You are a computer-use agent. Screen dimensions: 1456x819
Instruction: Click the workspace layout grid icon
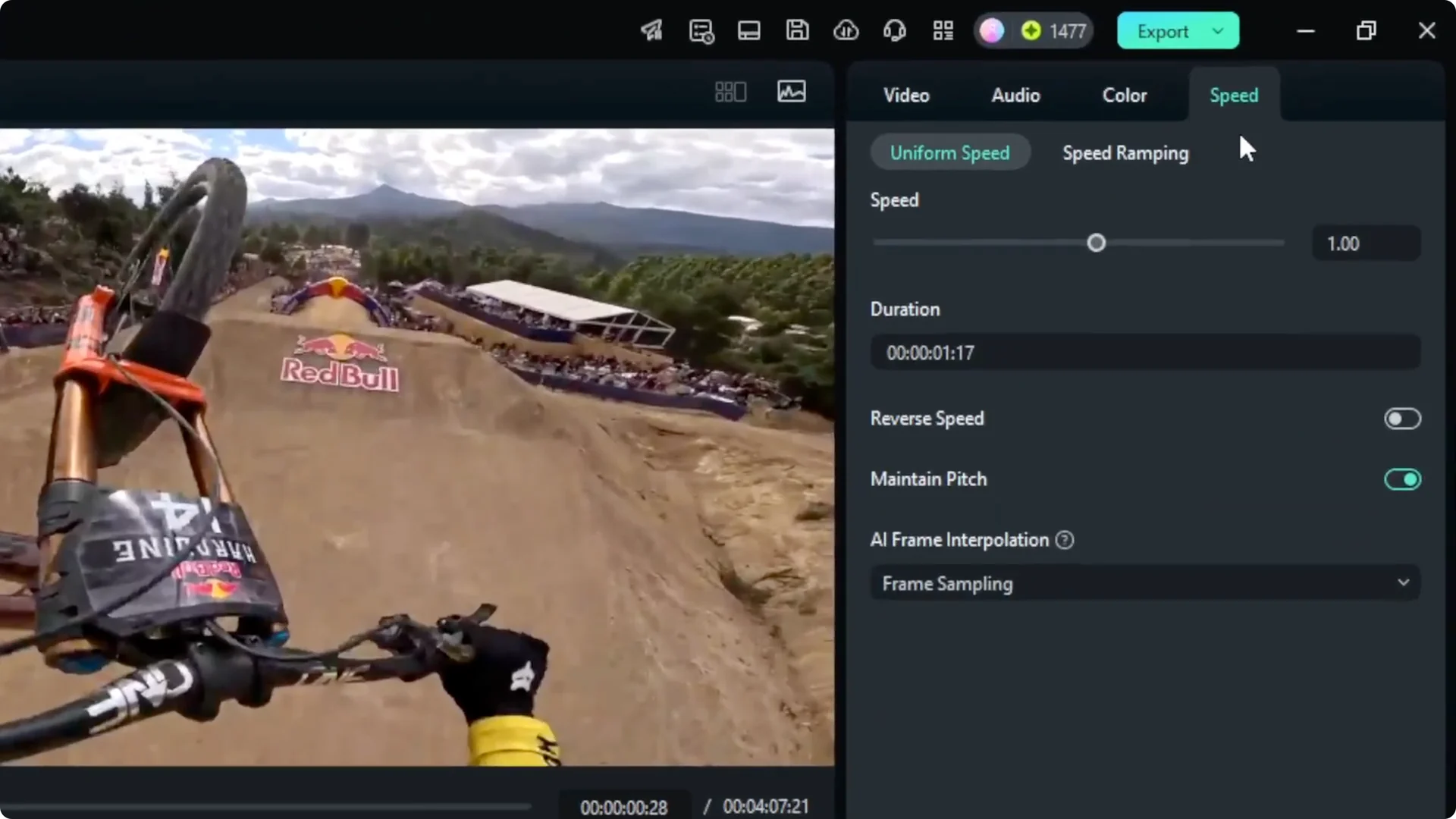[943, 30]
